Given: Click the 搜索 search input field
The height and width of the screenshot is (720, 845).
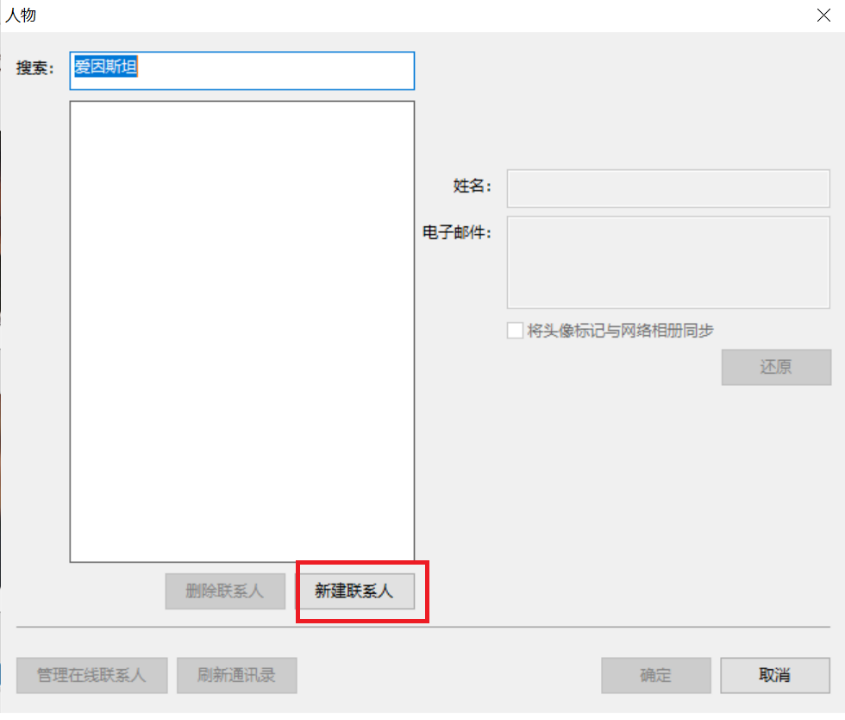Looking at the screenshot, I should pos(242,71).
